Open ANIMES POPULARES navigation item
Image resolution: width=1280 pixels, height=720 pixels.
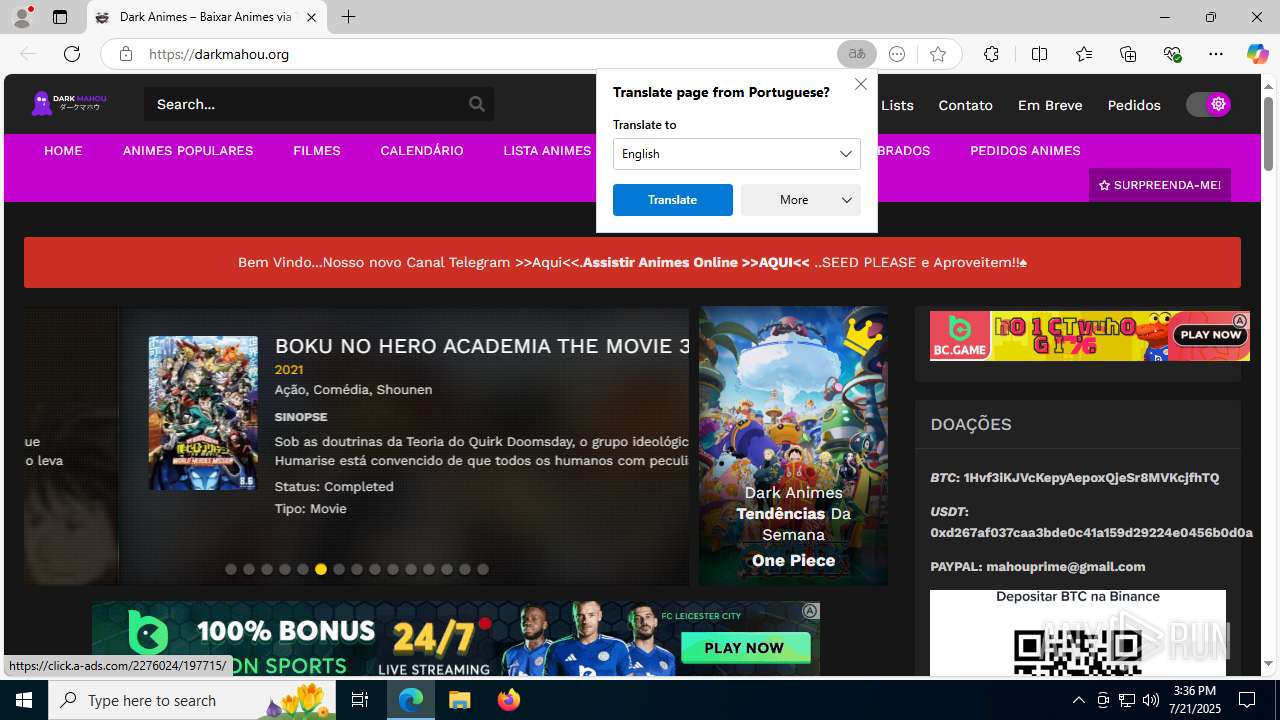tap(188, 151)
